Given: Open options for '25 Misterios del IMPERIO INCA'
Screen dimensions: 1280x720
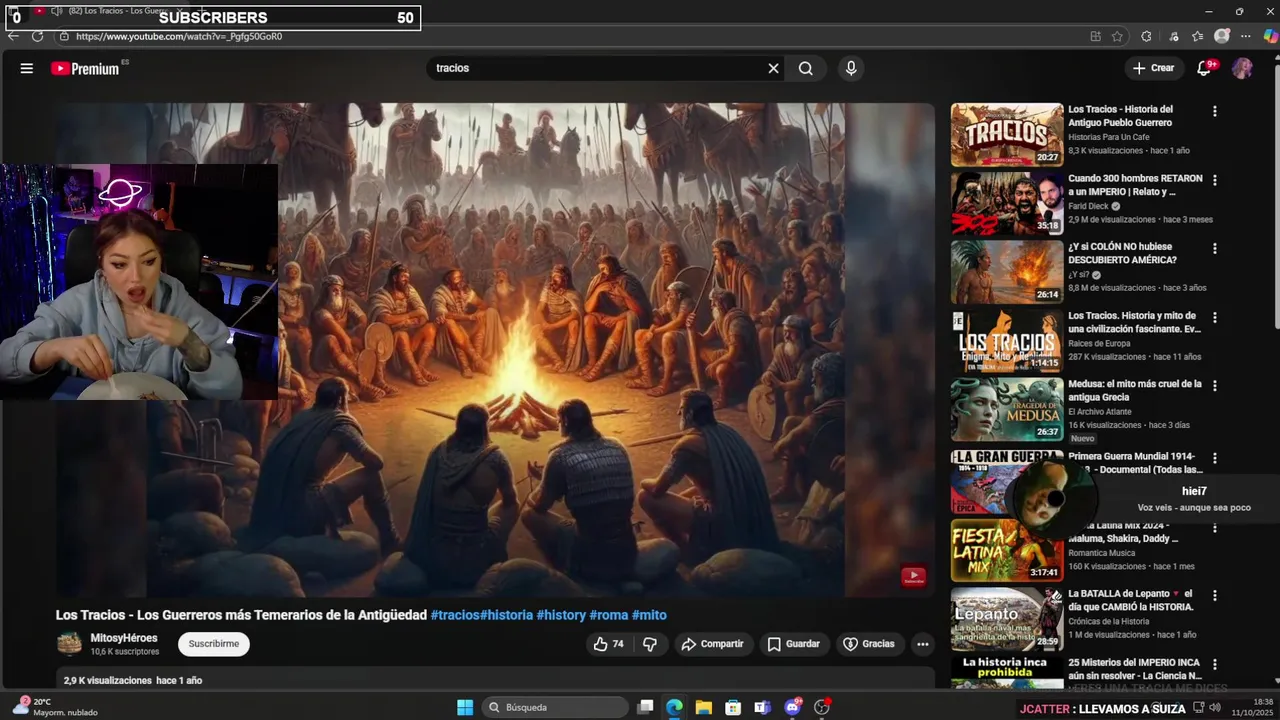Looking at the screenshot, I should pos(1215,664).
